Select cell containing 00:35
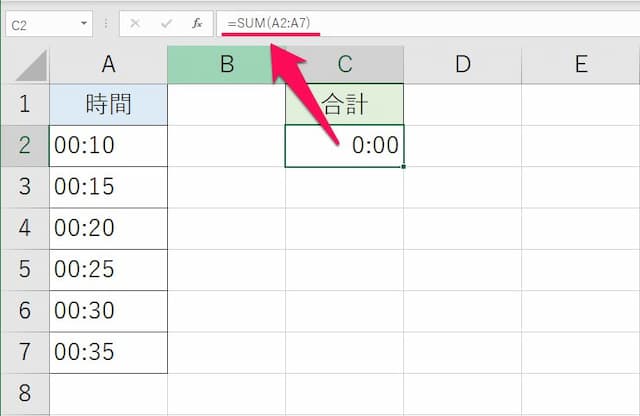The height and width of the screenshot is (416, 640). (x=108, y=352)
